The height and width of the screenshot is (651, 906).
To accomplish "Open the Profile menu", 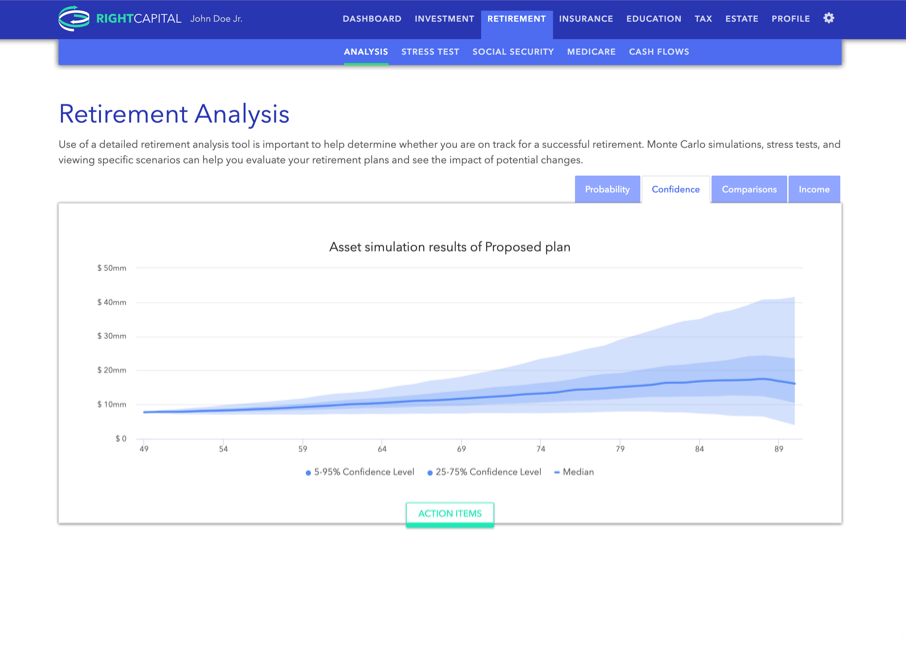I will click(790, 18).
